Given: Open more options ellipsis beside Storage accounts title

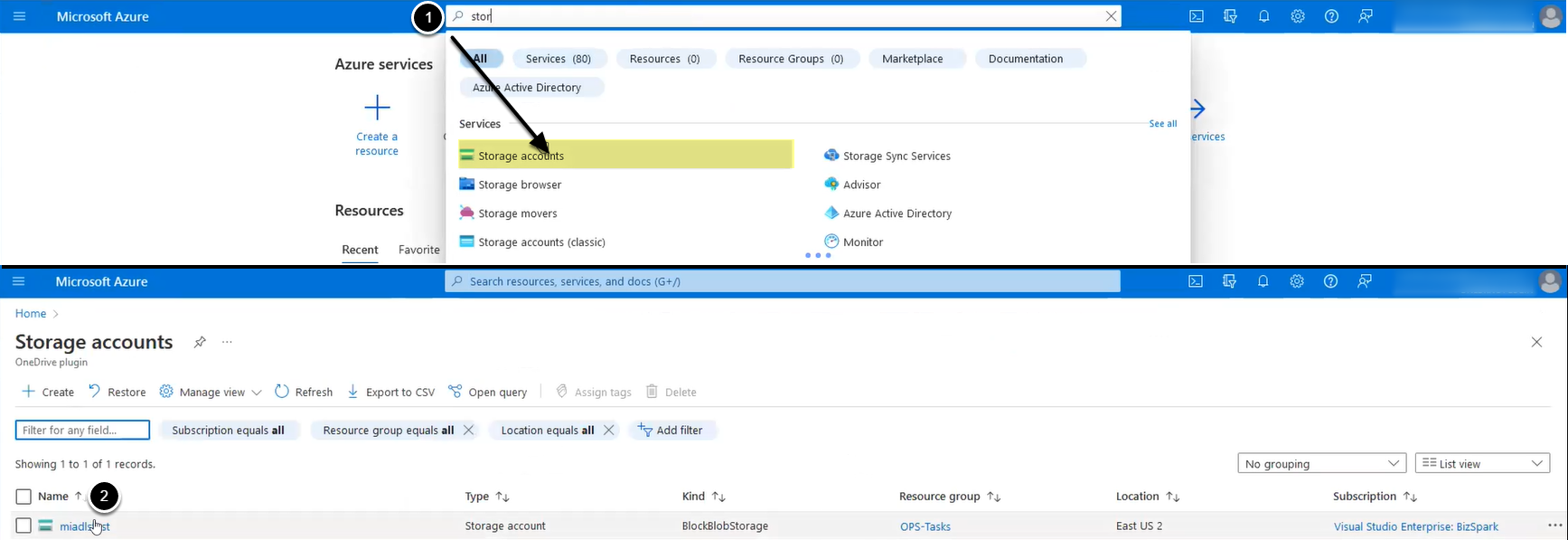Looking at the screenshot, I should [227, 342].
